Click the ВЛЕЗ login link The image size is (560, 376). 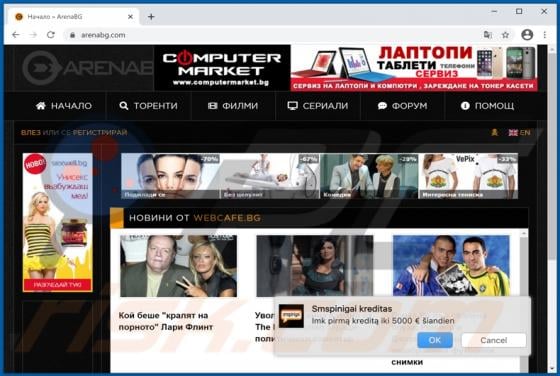point(30,132)
